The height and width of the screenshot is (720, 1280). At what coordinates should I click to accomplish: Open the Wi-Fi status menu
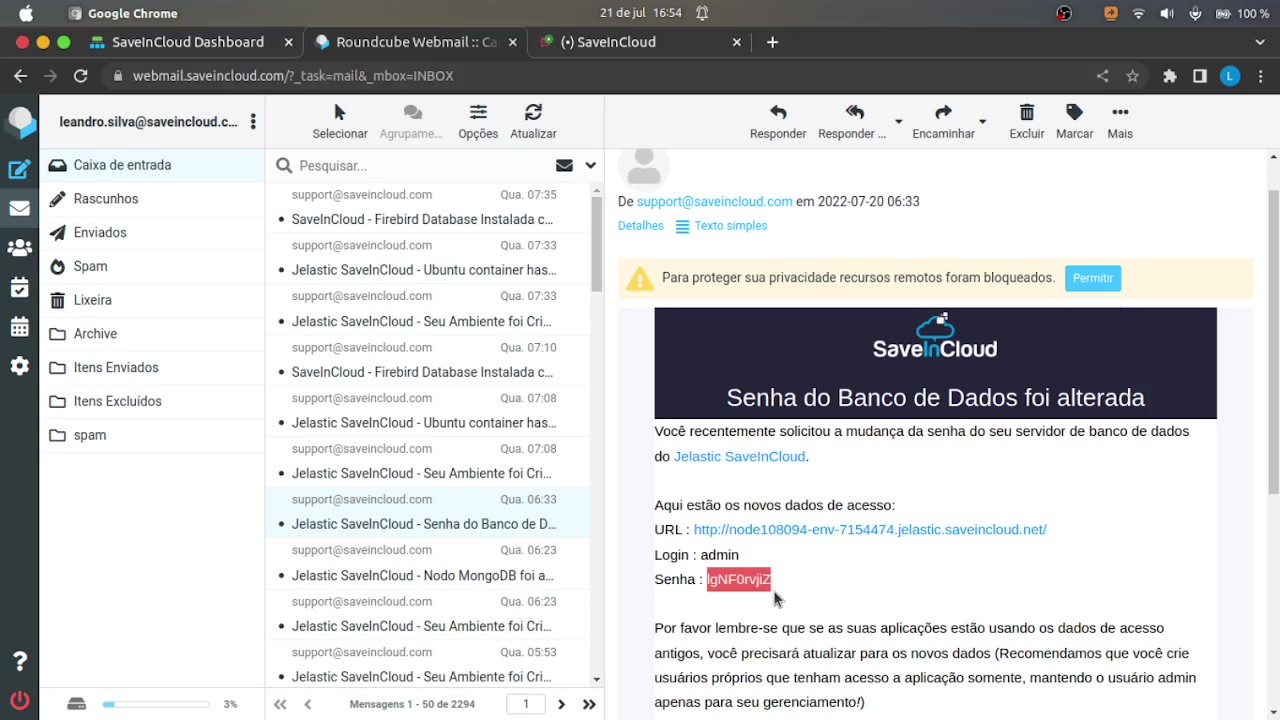pos(1138,13)
